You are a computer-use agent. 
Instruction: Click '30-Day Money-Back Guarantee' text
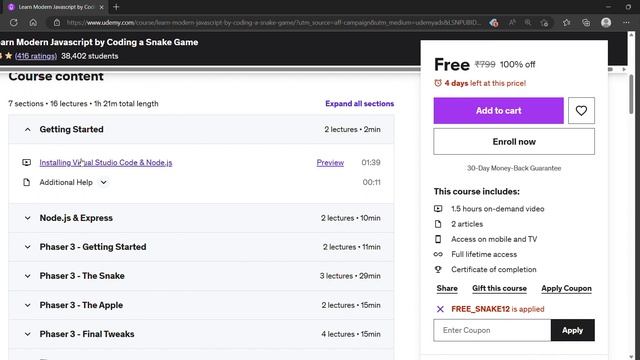(514, 168)
